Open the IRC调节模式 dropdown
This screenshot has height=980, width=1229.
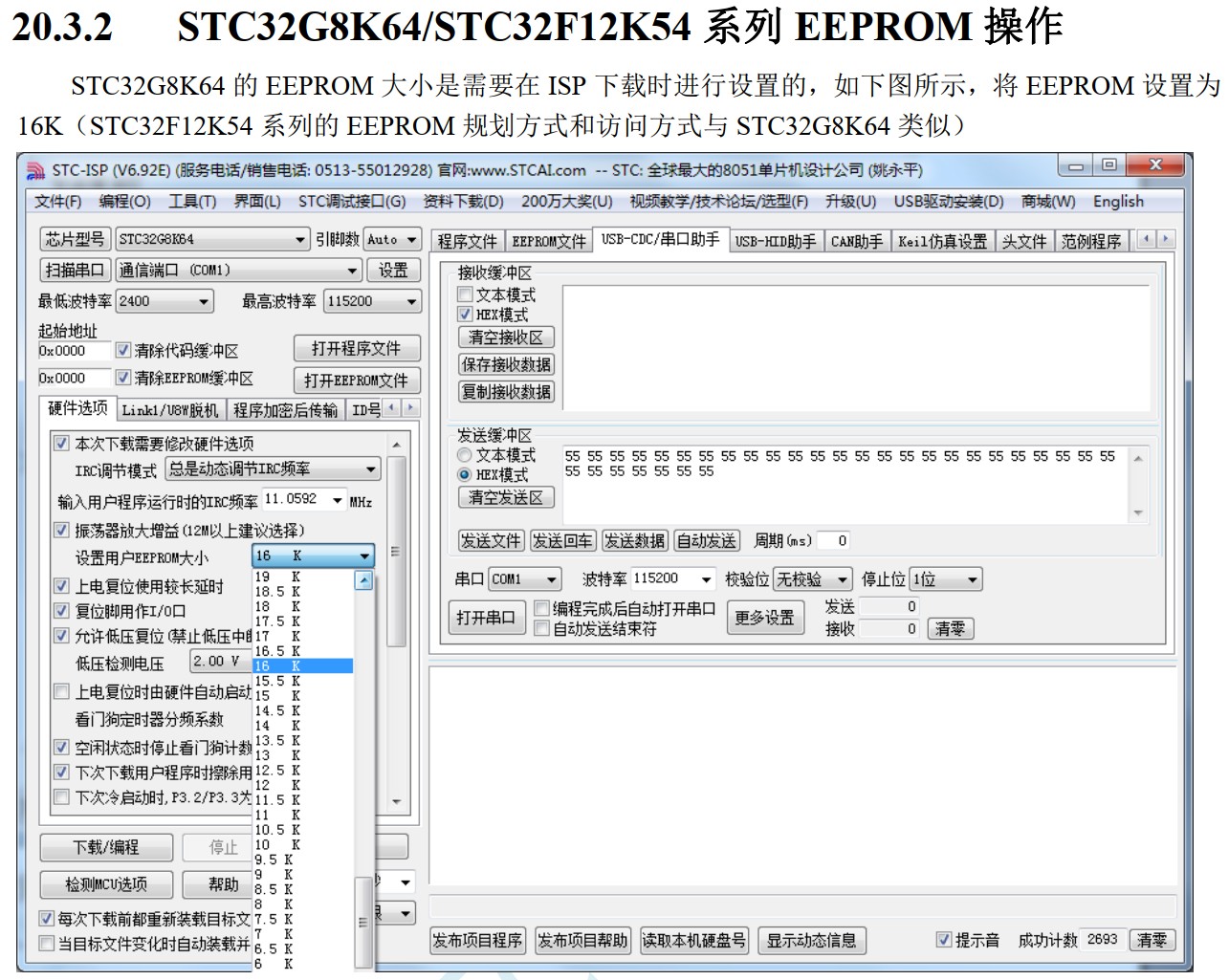[x=371, y=469]
